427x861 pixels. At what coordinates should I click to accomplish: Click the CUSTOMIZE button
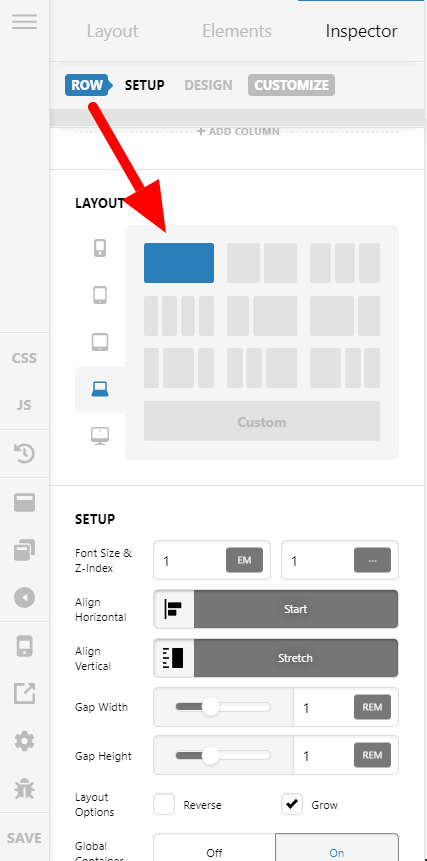(291, 86)
